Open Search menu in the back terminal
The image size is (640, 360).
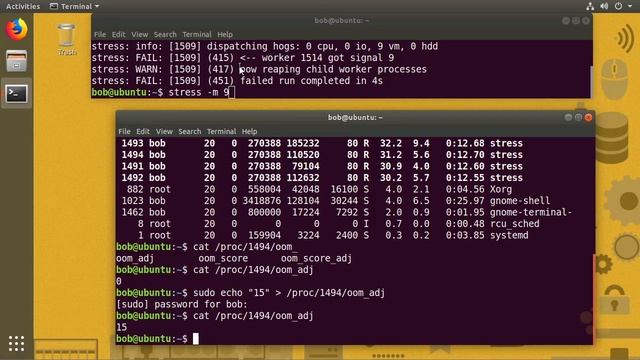[165, 35]
